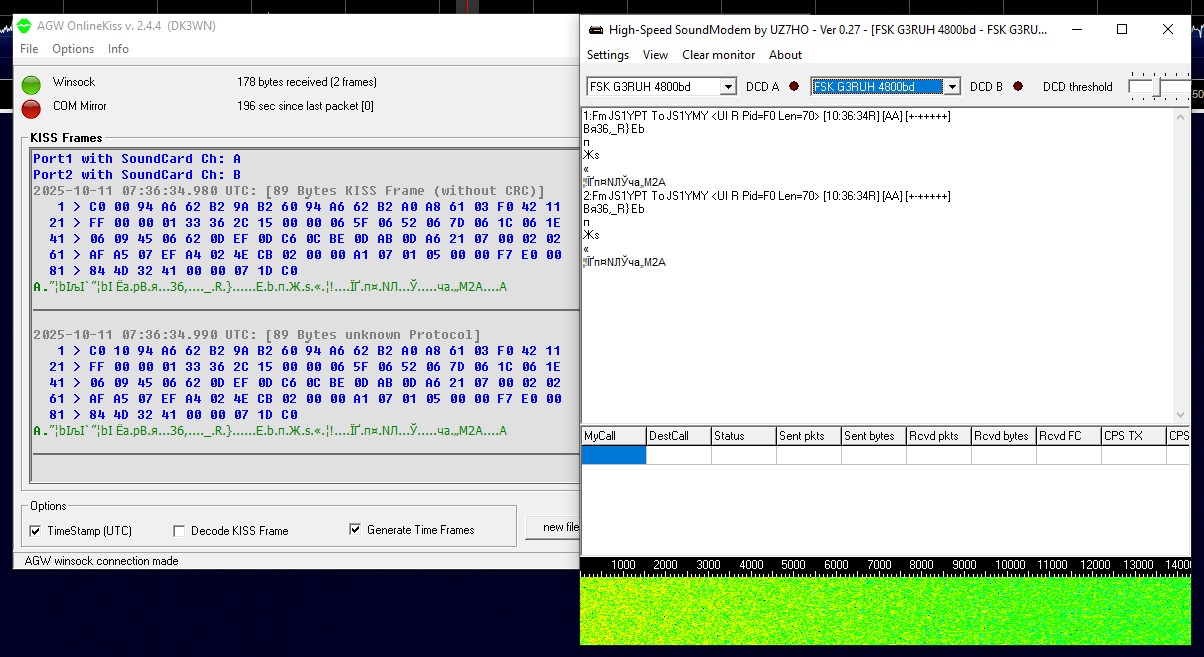
Task: Uncheck the Generate Time Frames option
Action: tap(355, 530)
